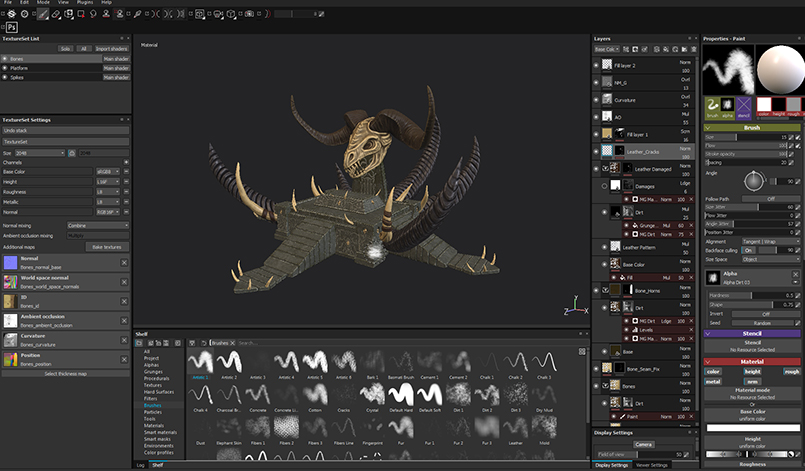Screen dimensions: 805x471
Task: Click the Camera button in Display Settings
Action: pos(643,444)
